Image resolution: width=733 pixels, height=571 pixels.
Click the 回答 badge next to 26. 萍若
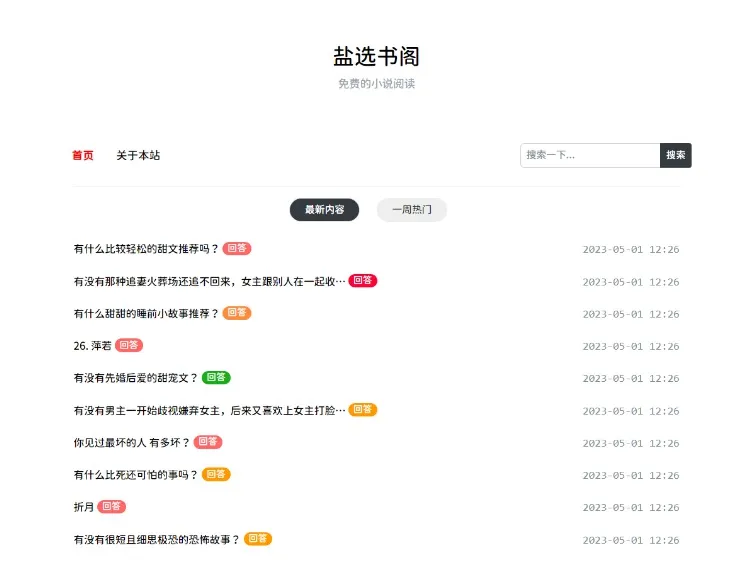pyautogui.click(x=129, y=346)
